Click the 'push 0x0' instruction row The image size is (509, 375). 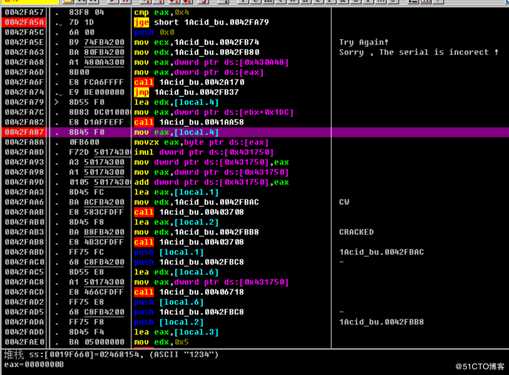pyautogui.click(x=153, y=32)
